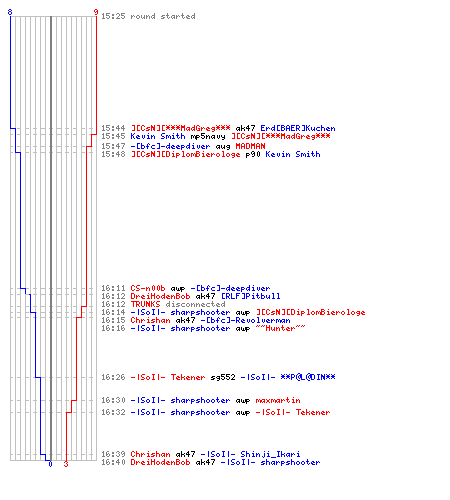Image resolution: width=450 pixels, height=500 pixels.
Task: Click -|SoI|- Shinji_Ikari at 16:39
Action: click(x=250, y=454)
